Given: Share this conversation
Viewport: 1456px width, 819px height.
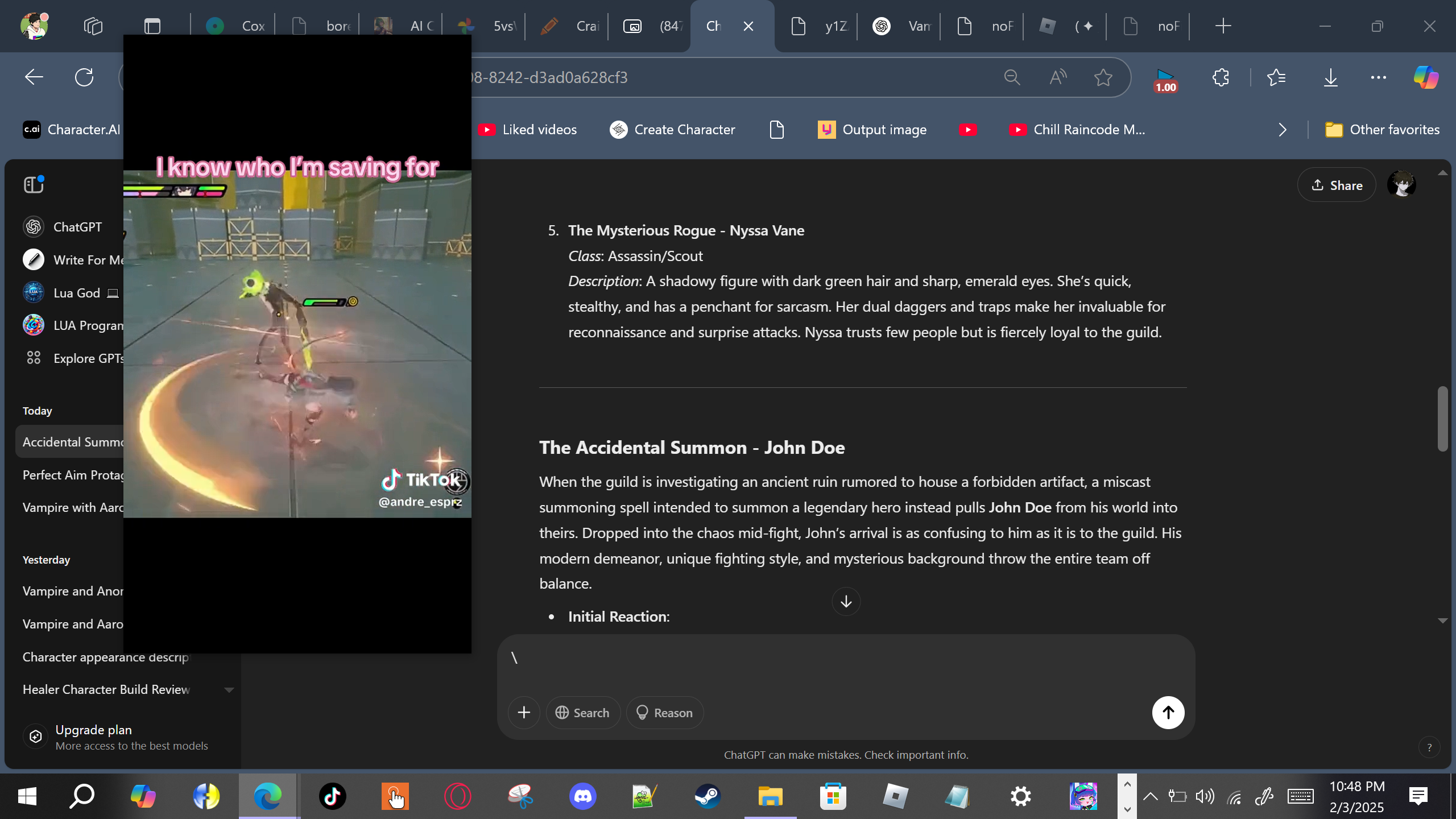Looking at the screenshot, I should tap(1337, 185).
